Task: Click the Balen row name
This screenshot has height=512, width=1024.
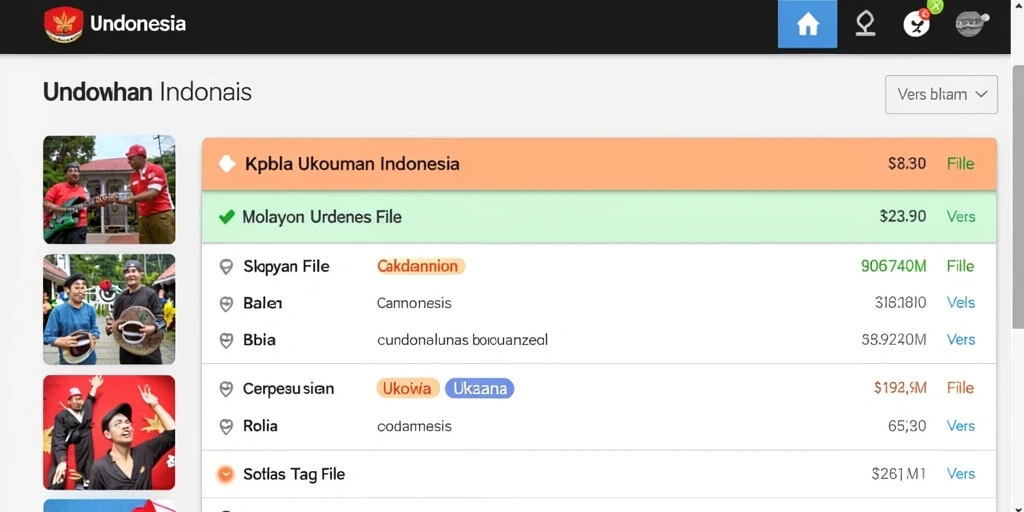Action: (x=263, y=303)
